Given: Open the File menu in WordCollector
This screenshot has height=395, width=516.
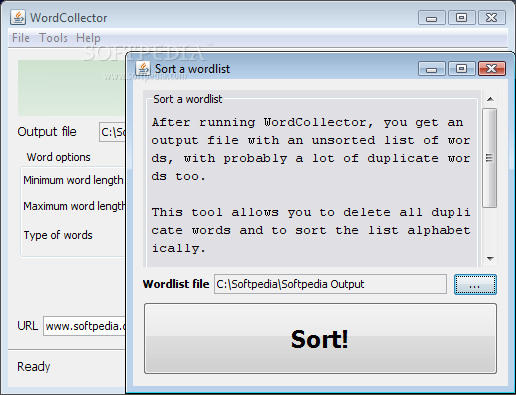Looking at the screenshot, I should coord(21,38).
